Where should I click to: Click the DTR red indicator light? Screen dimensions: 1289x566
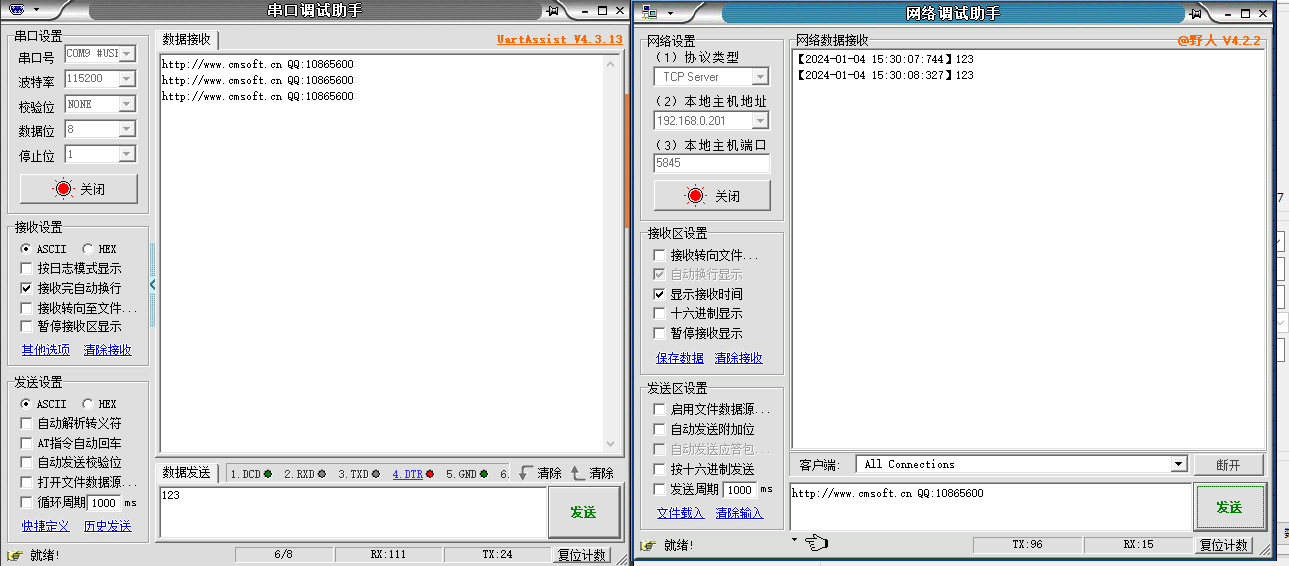click(x=429, y=474)
